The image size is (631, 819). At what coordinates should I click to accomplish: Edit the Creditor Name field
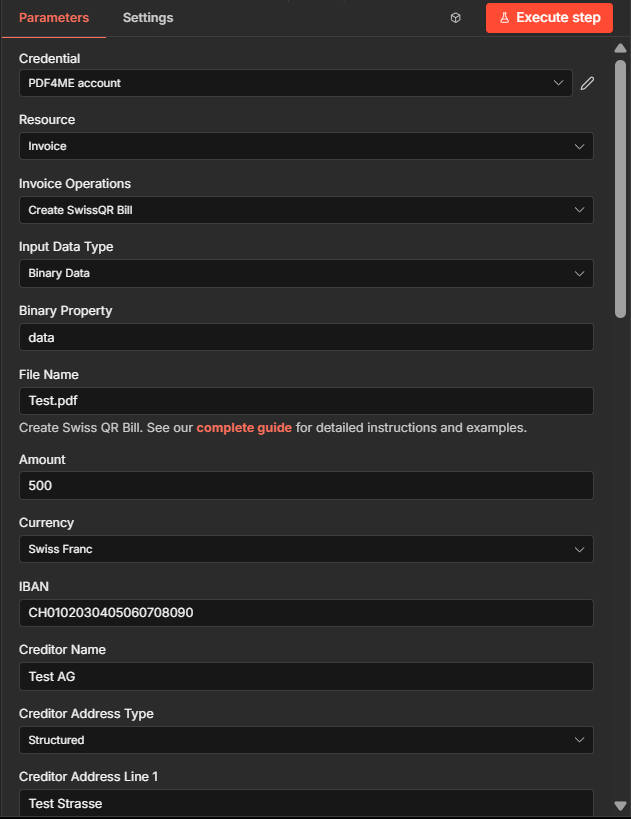coord(306,676)
